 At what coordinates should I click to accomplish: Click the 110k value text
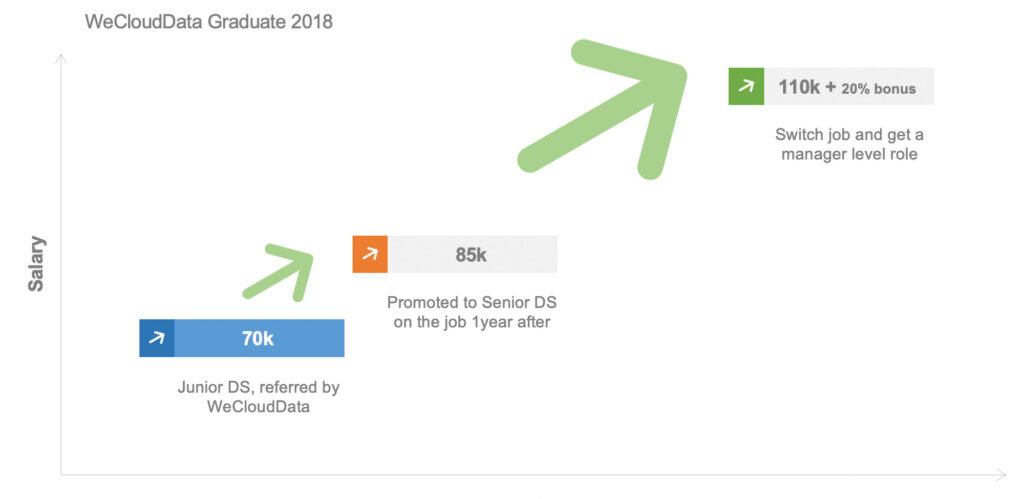pyautogui.click(x=799, y=87)
